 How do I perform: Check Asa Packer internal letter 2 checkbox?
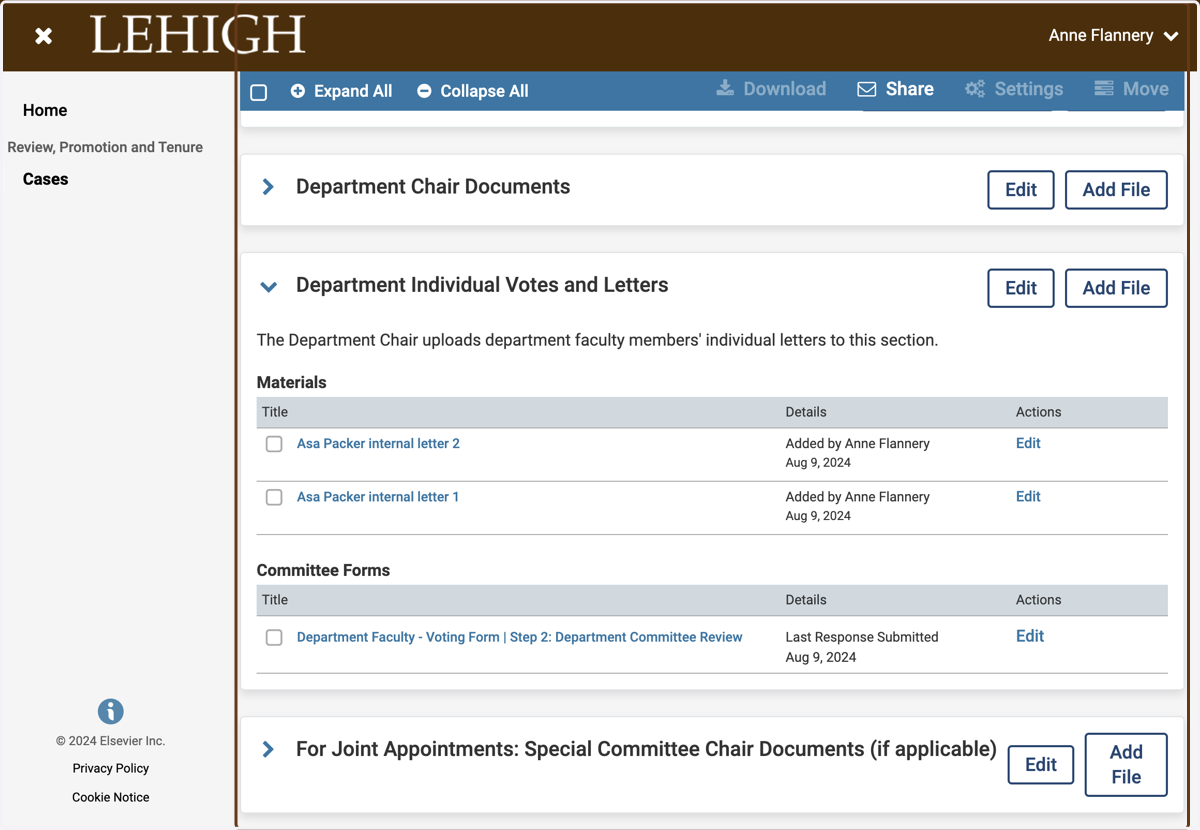point(274,444)
